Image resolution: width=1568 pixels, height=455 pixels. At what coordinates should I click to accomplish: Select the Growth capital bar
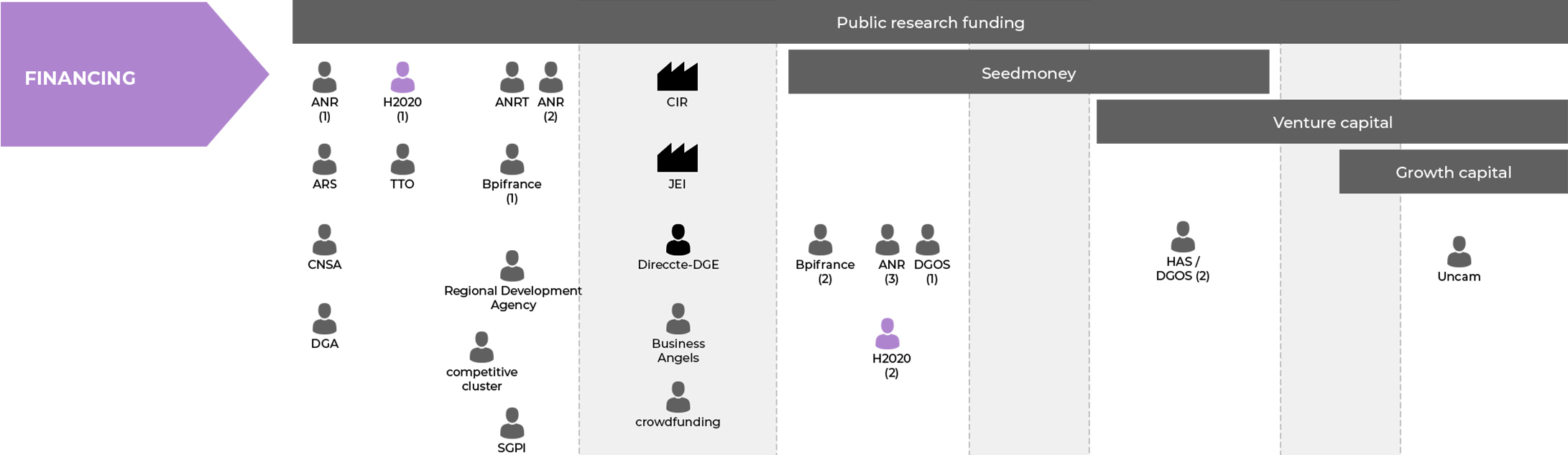click(x=1452, y=173)
